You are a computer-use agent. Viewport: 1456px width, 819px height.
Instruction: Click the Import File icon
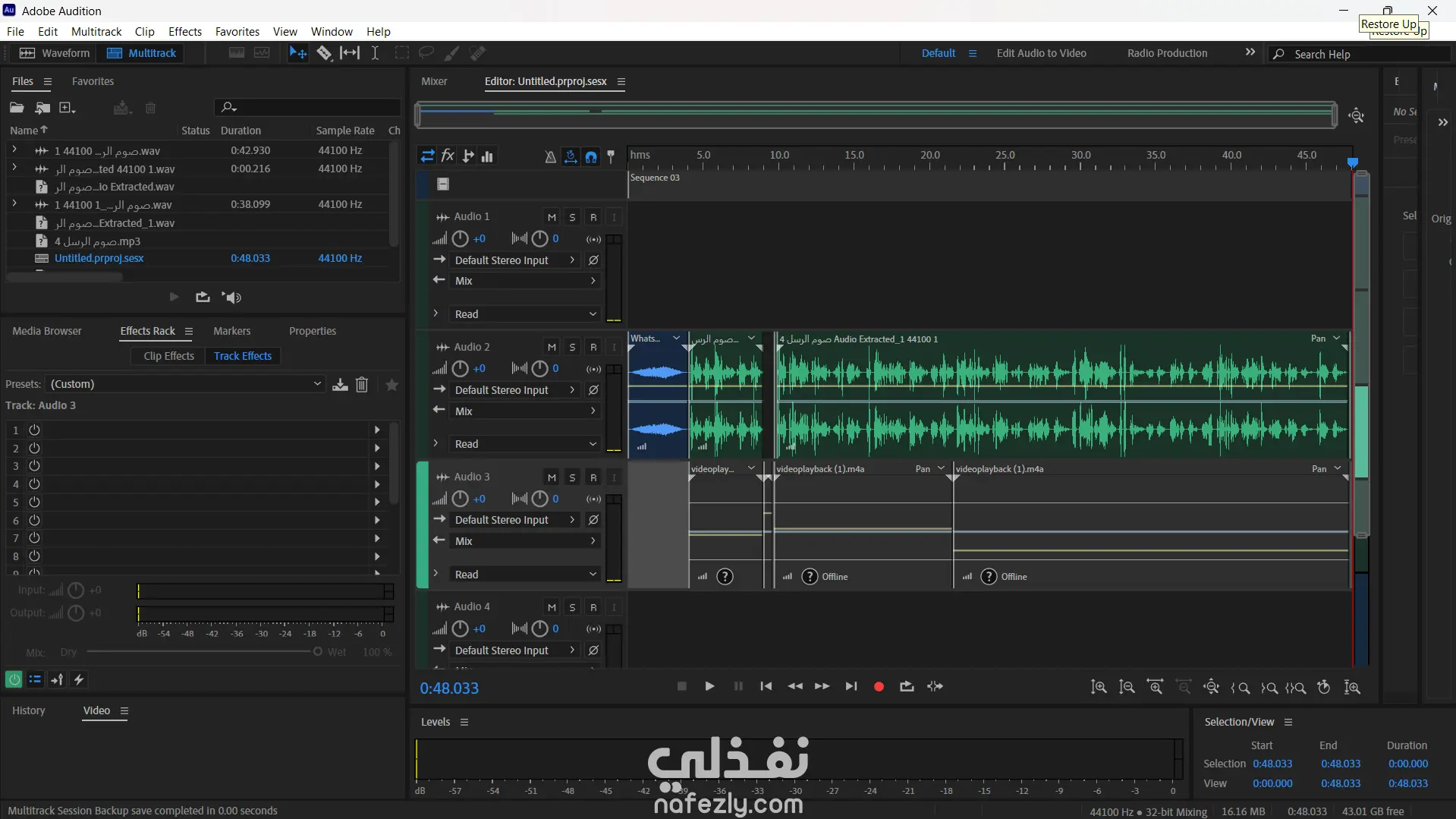(42, 108)
